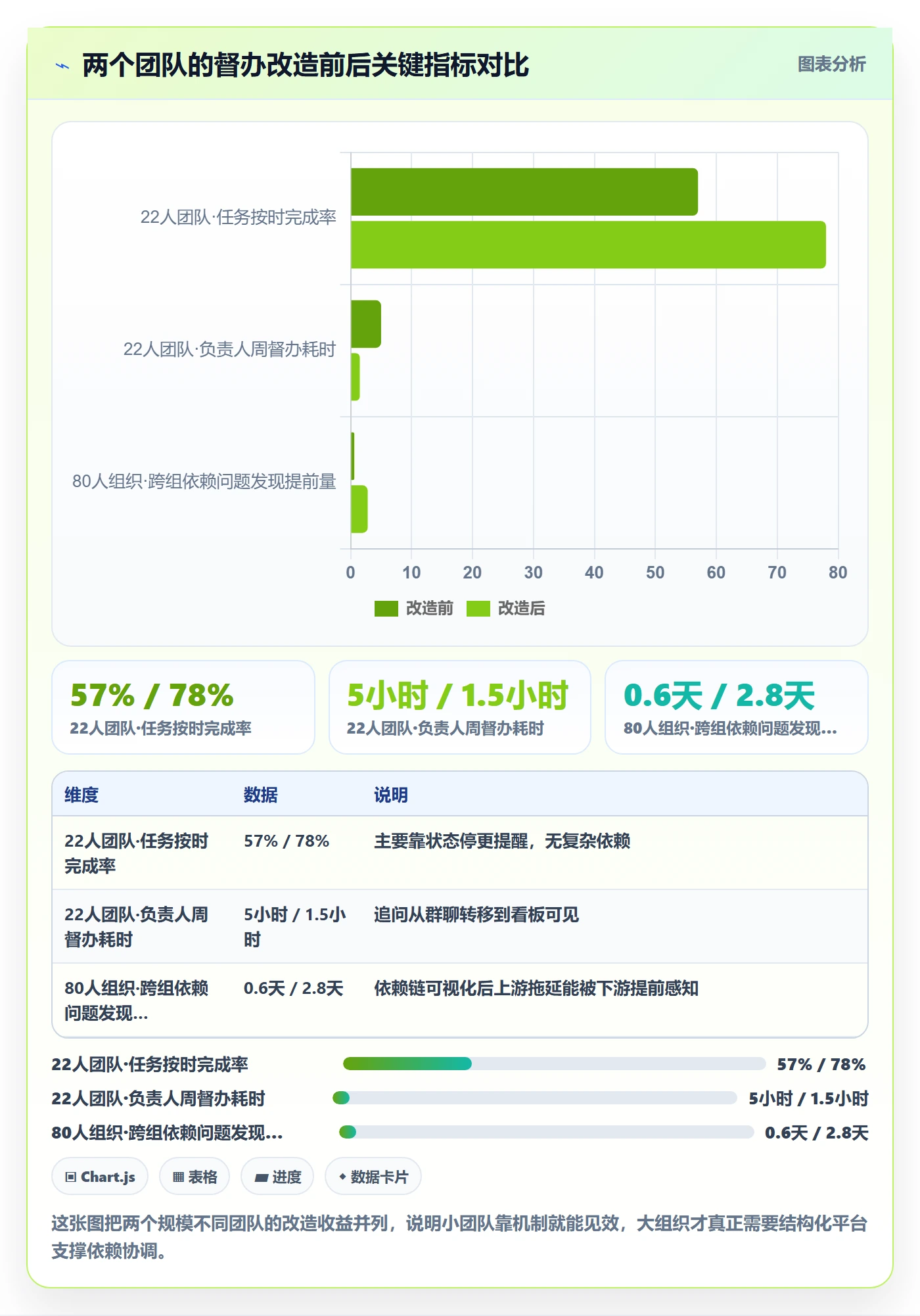920x1316 pixels.
Task: Click the progress value 0.6天 / 2.8天
Action: [817, 1133]
